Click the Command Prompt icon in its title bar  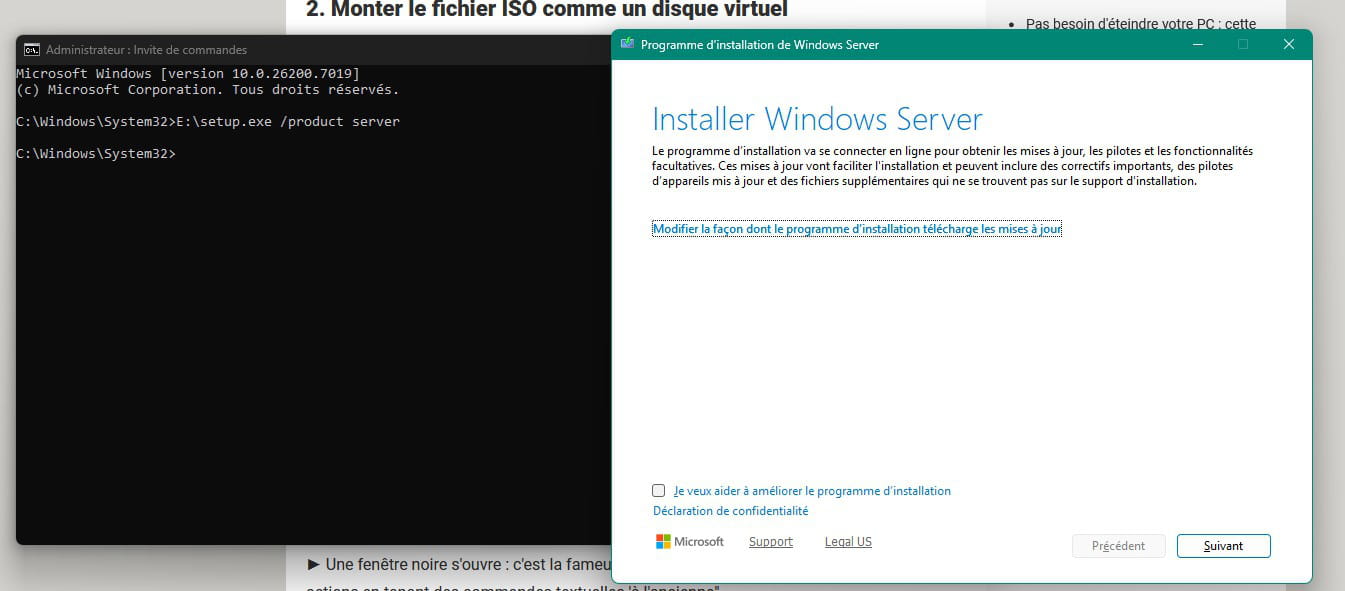coord(32,50)
